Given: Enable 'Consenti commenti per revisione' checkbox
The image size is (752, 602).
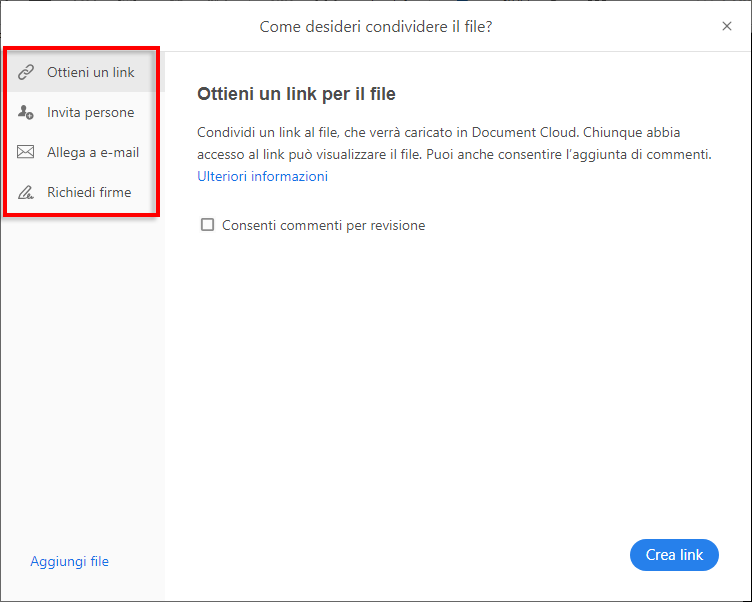Looking at the screenshot, I should (x=208, y=225).
